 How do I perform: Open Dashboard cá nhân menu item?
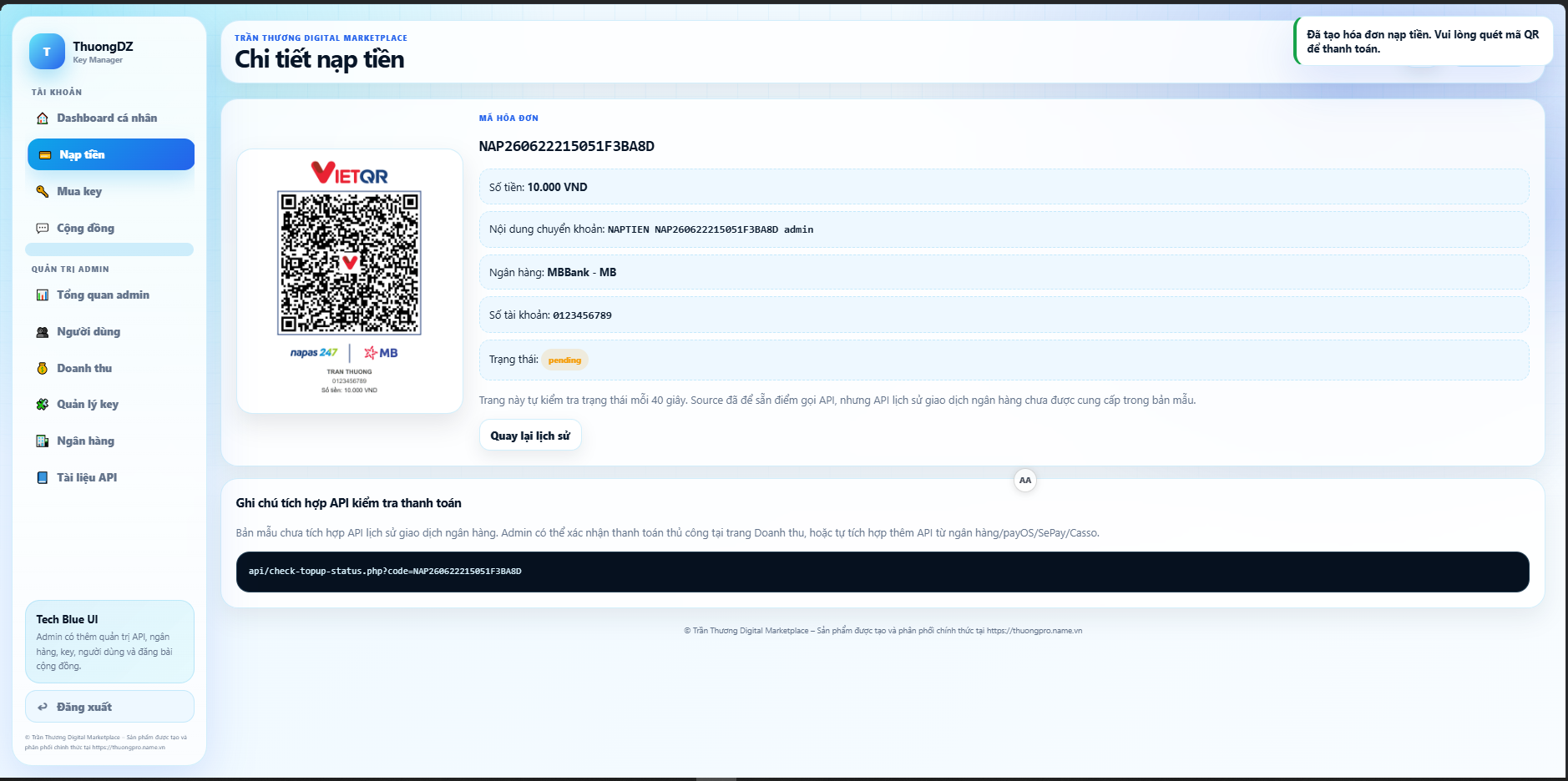point(111,118)
